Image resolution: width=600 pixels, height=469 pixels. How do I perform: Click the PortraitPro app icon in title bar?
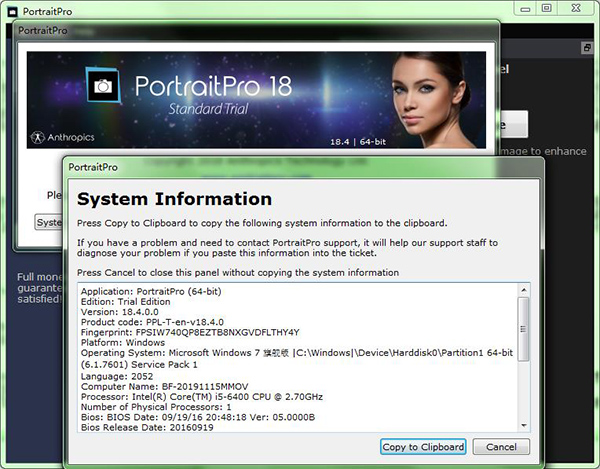pyautogui.click(x=13, y=12)
